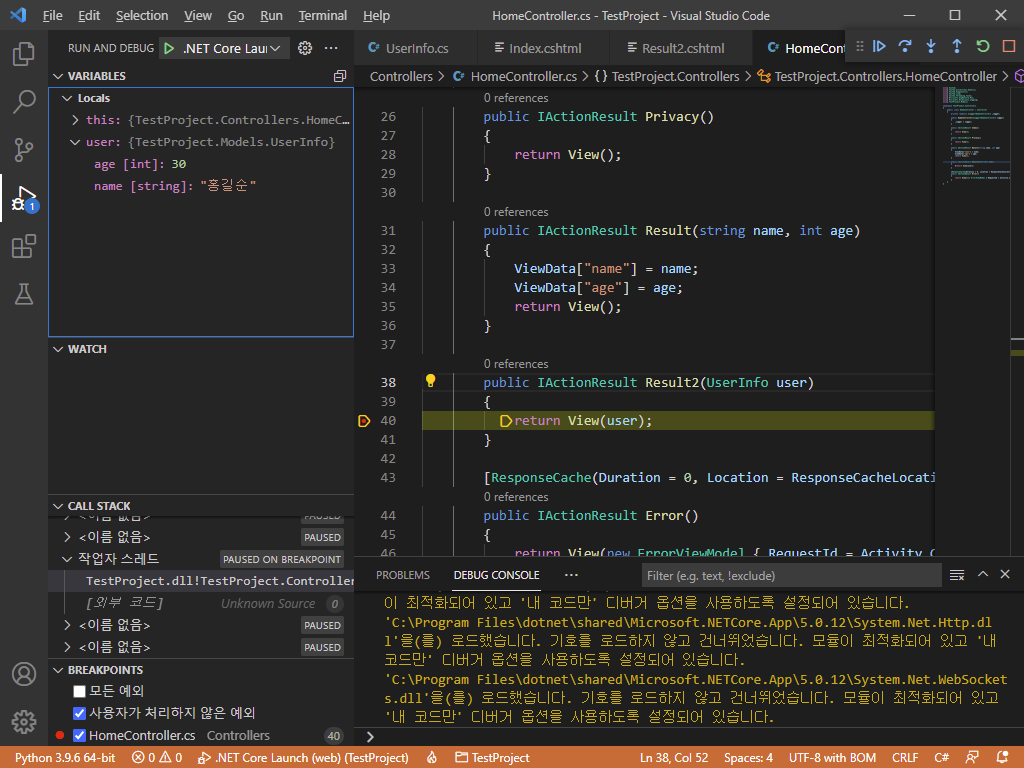Uncheck '사용자가 처리하지 않은 예외' checkbox
The image size is (1024, 768).
(80, 713)
